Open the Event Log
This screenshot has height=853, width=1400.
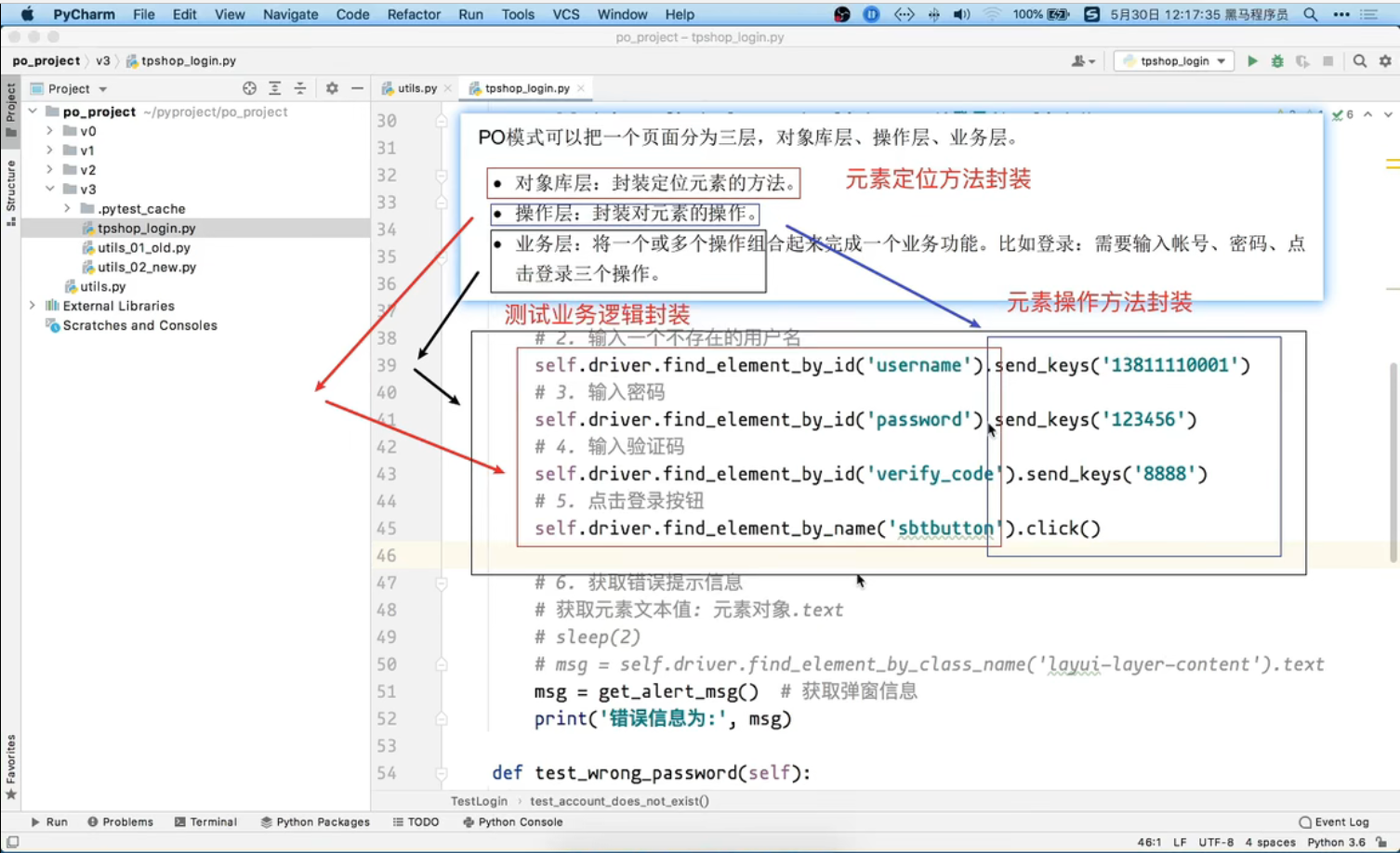tap(1334, 822)
